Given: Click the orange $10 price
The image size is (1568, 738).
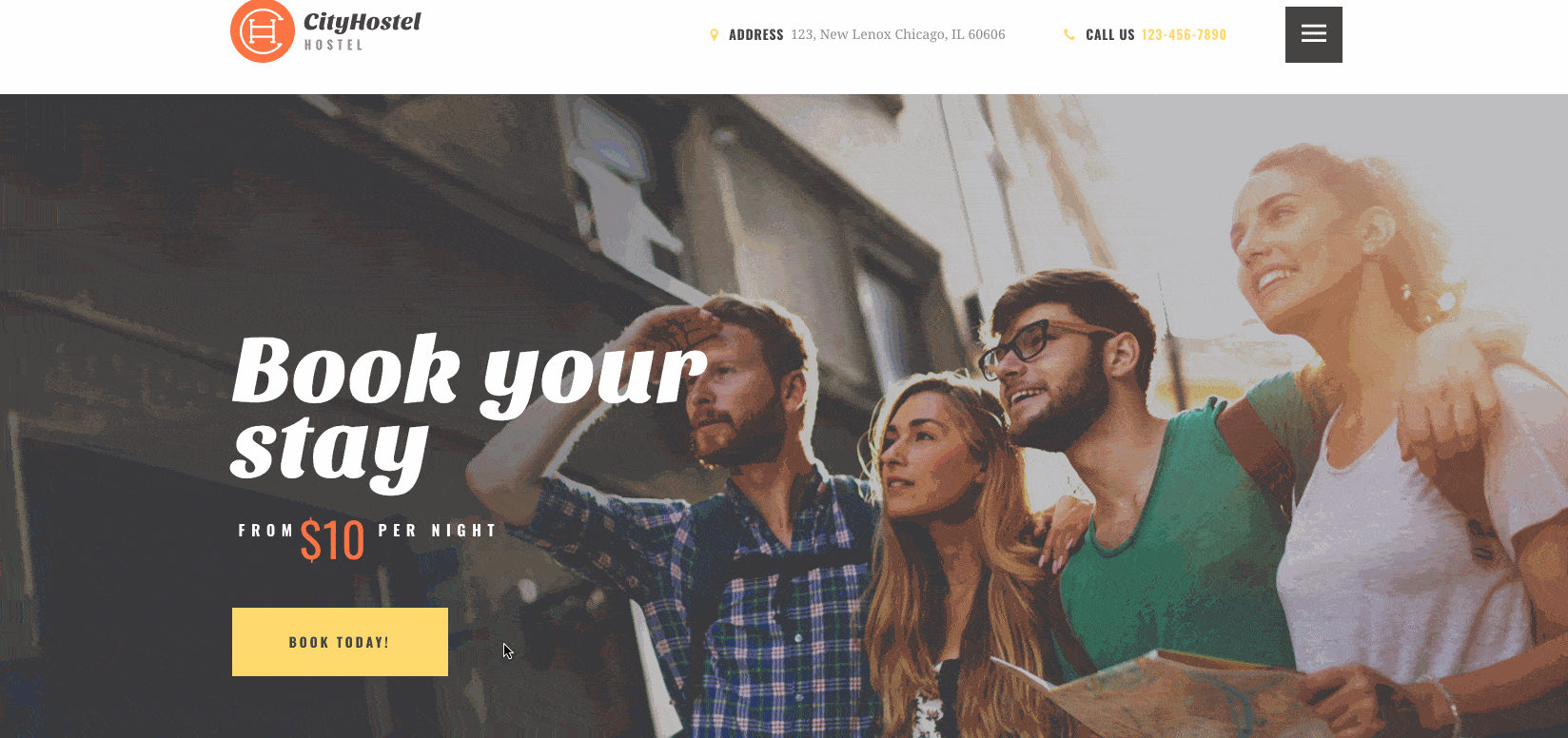Looking at the screenshot, I should pyautogui.click(x=332, y=540).
